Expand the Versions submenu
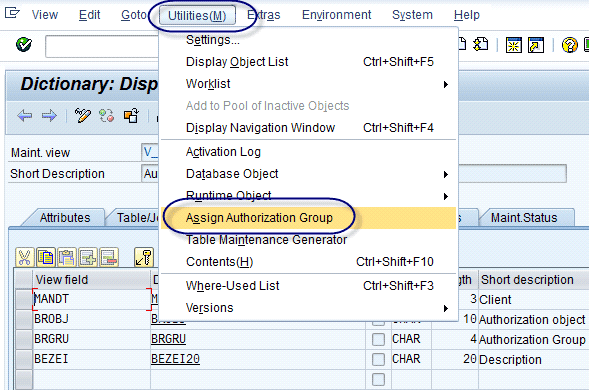The image size is (589, 390). [446, 308]
